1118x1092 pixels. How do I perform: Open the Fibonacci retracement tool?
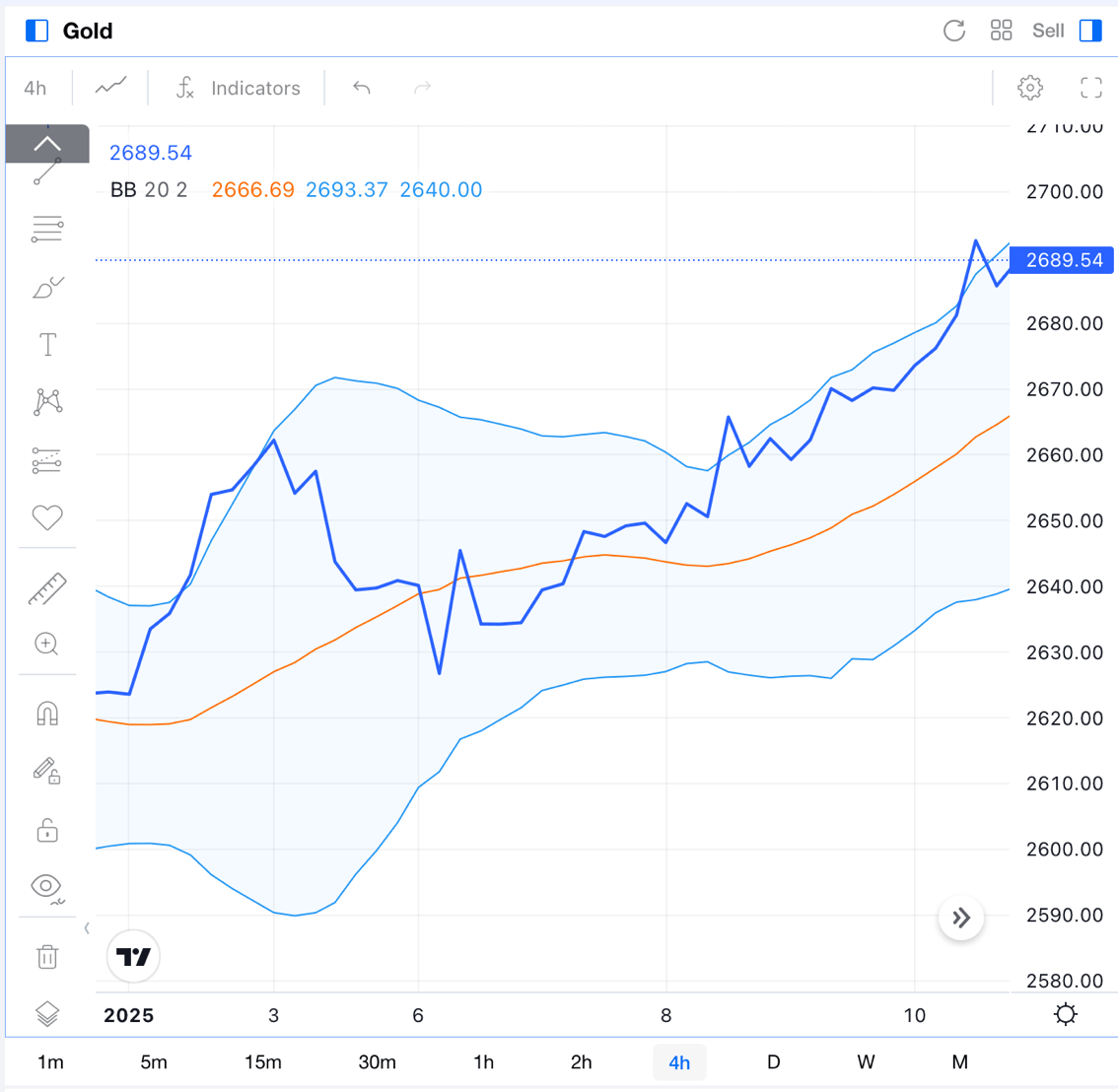pos(47,229)
